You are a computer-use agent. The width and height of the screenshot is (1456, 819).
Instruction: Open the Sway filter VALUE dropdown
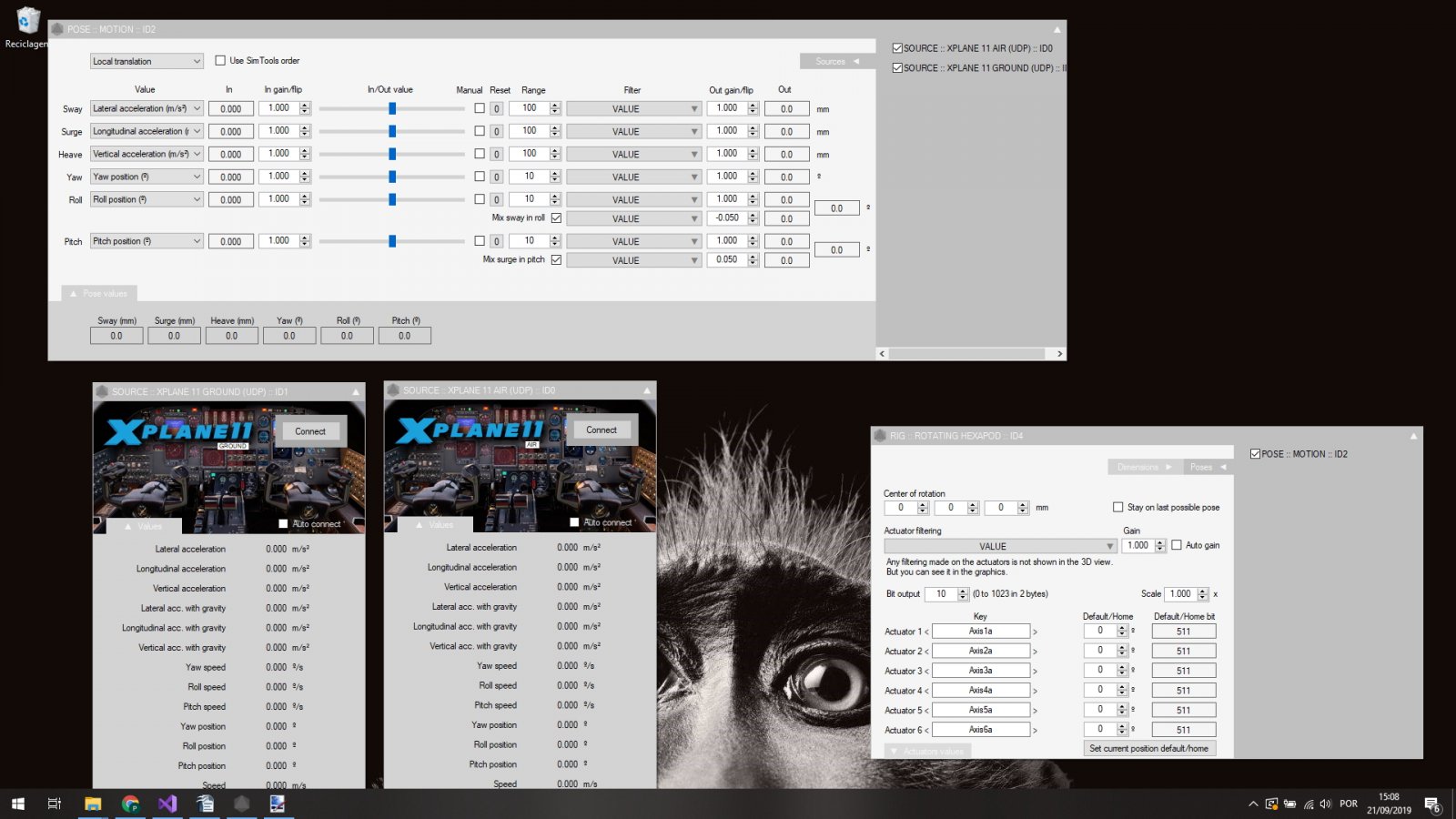click(x=633, y=109)
